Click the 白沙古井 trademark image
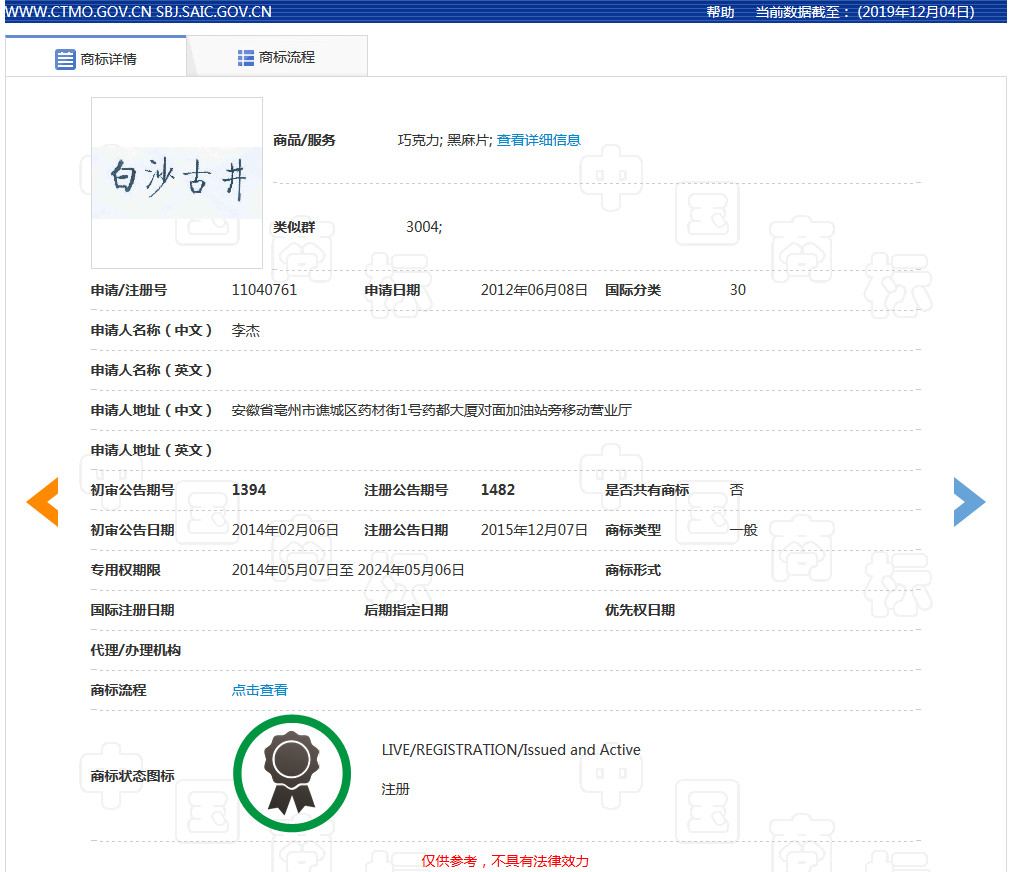The image size is (1010, 872). click(176, 184)
